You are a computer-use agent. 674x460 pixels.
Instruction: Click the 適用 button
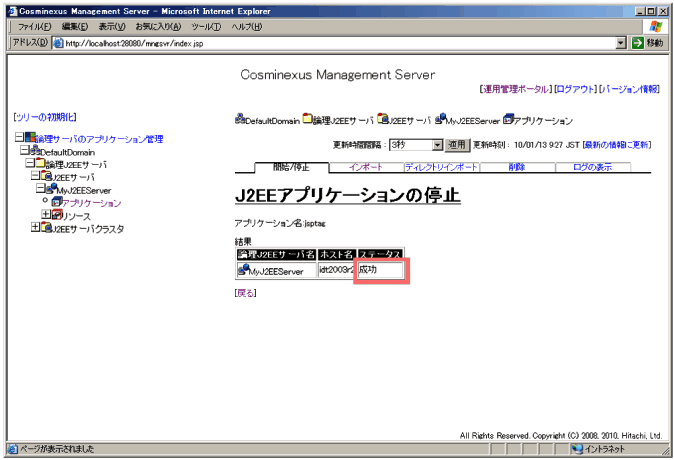click(x=457, y=145)
